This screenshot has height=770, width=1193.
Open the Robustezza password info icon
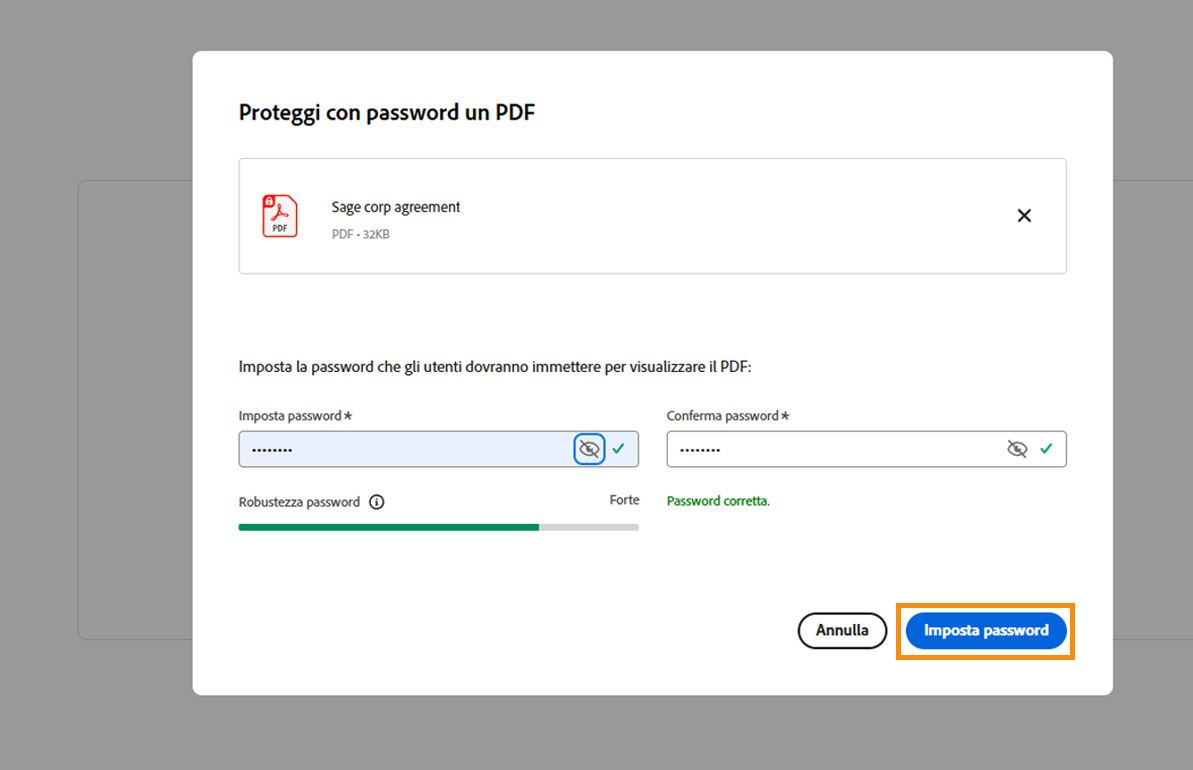[x=376, y=502]
